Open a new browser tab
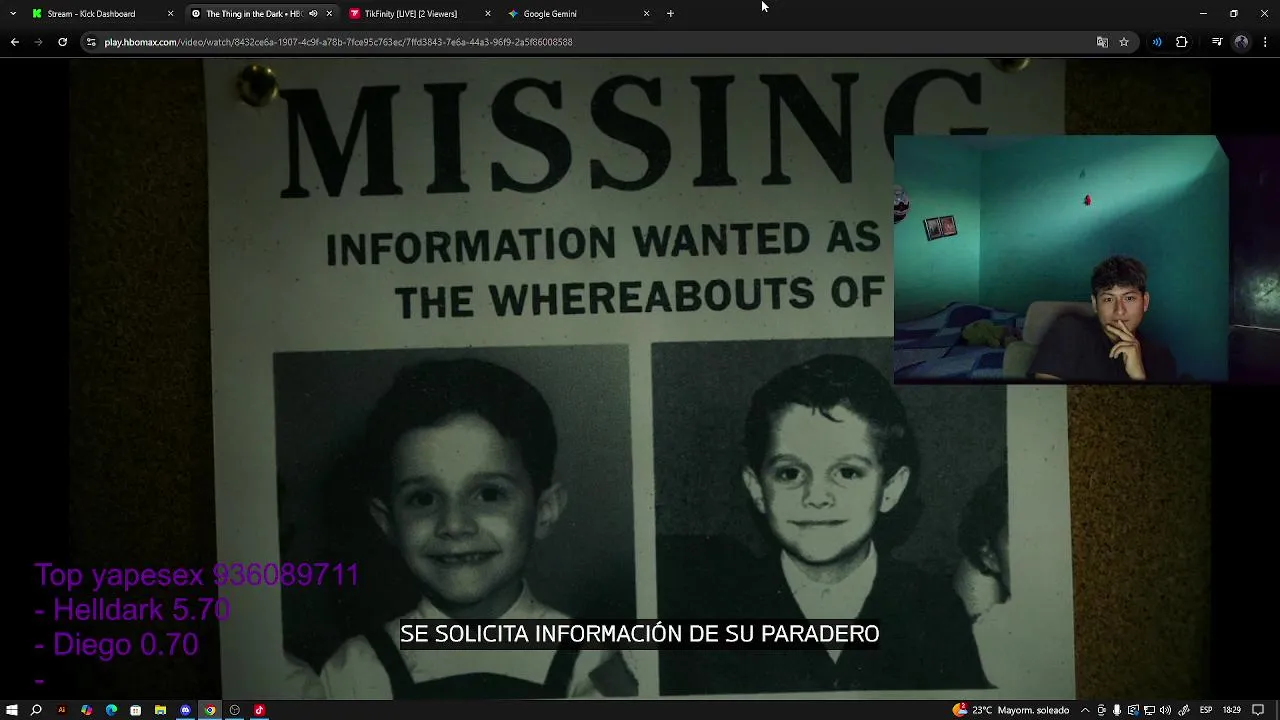1280x720 pixels. 670,14
